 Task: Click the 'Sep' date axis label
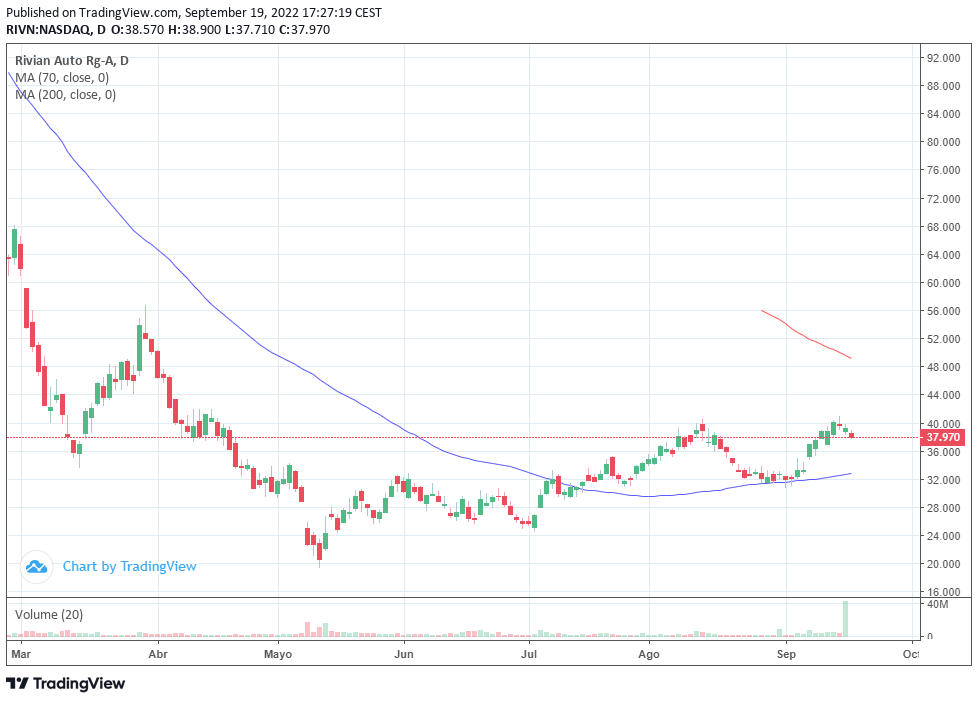tap(786, 655)
